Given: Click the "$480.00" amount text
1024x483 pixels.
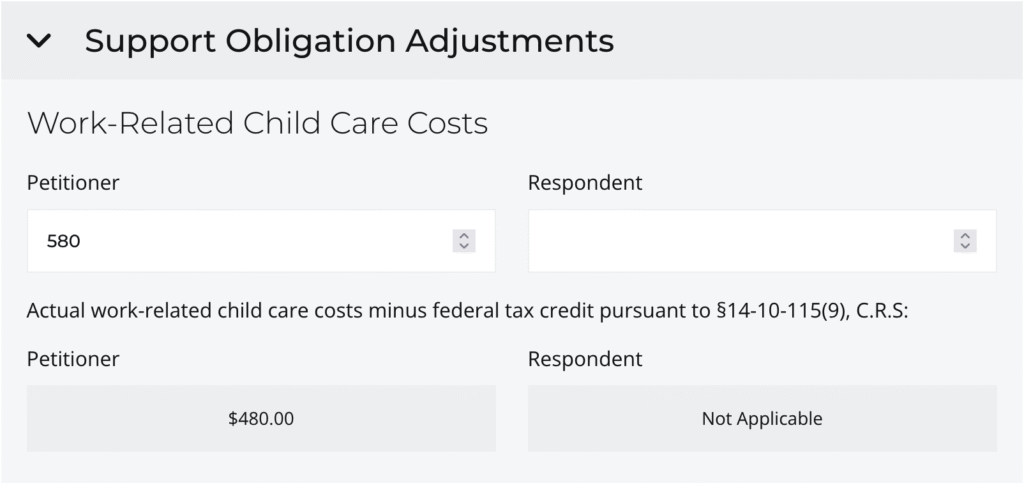Looking at the screenshot, I should pyautogui.click(x=261, y=419).
